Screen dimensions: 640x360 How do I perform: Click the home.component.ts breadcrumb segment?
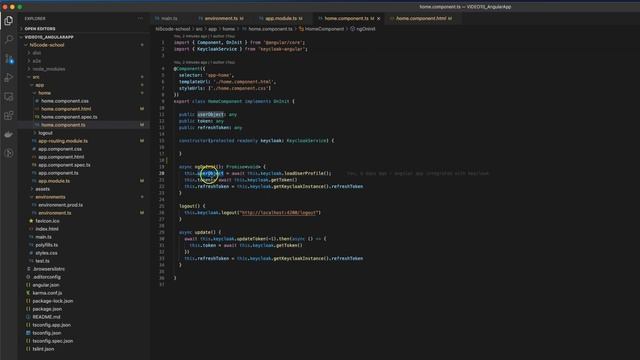point(270,29)
